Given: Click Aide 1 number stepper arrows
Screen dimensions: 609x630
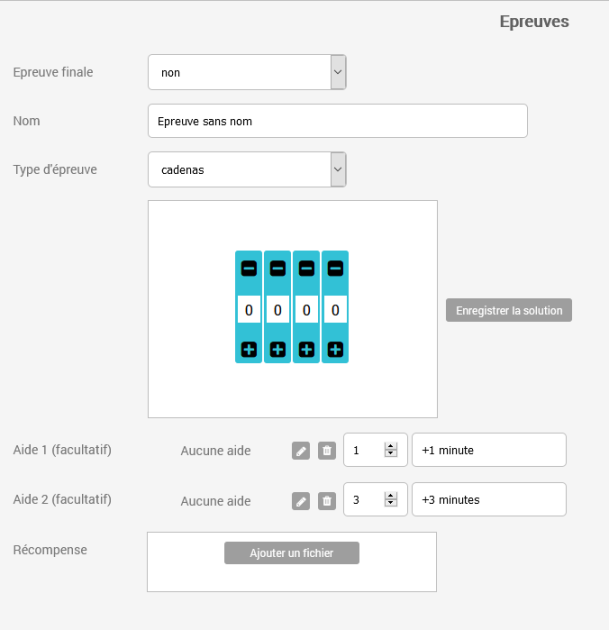Looking at the screenshot, I should pyautogui.click(x=391, y=450).
